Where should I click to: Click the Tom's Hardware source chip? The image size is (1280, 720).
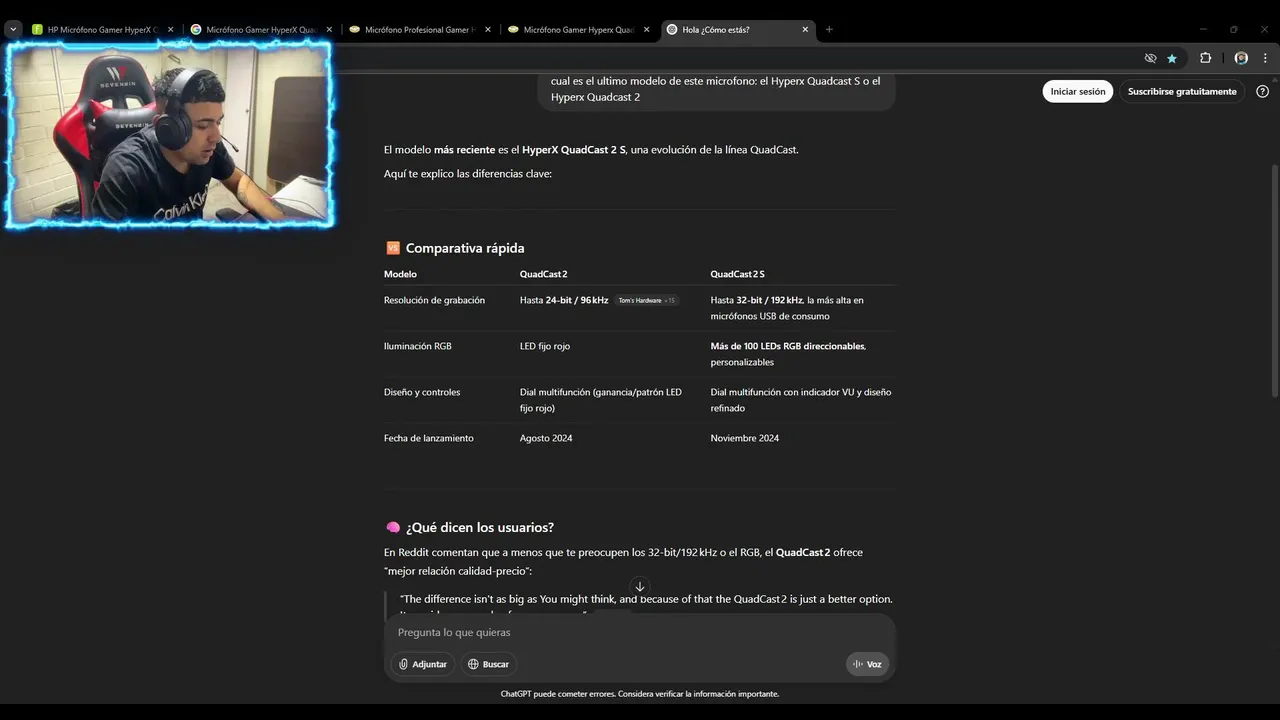click(x=645, y=300)
